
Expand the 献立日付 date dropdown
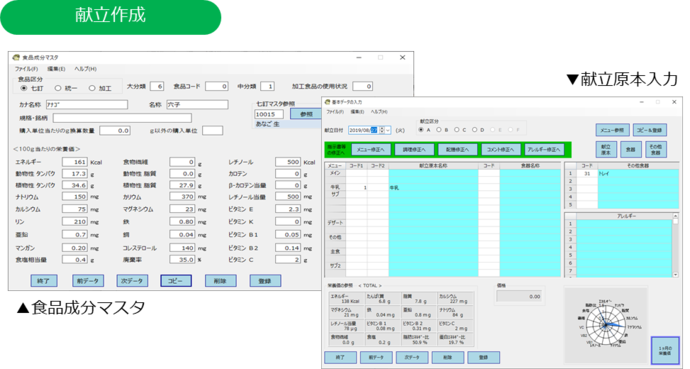388,130
